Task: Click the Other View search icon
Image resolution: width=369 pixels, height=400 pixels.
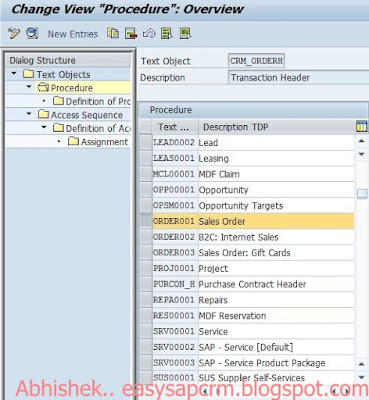Action: coord(32,33)
